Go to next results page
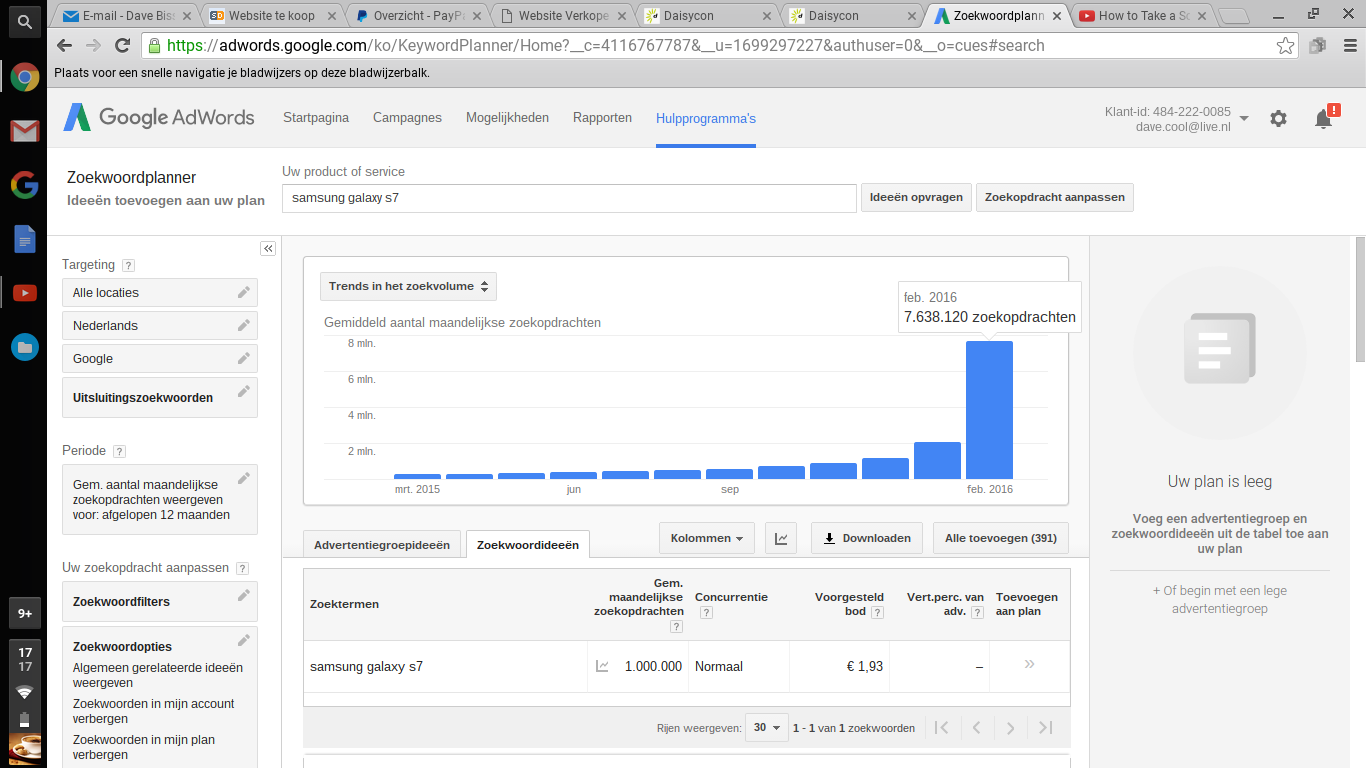Screen dimensions: 1366x768 pyautogui.click(x=1011, y=728)
